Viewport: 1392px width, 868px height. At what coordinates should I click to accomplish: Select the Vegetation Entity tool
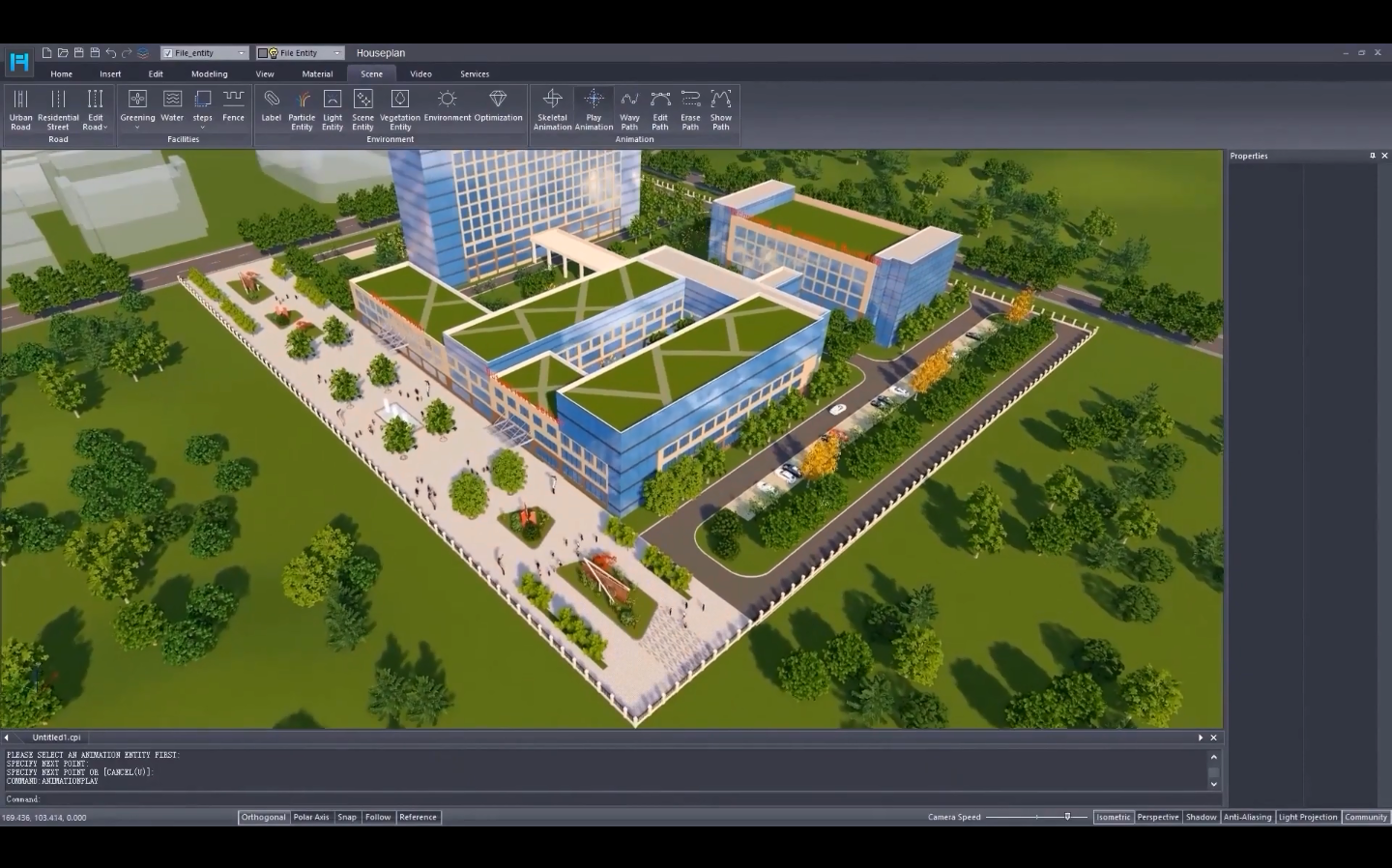click(399, 106)
